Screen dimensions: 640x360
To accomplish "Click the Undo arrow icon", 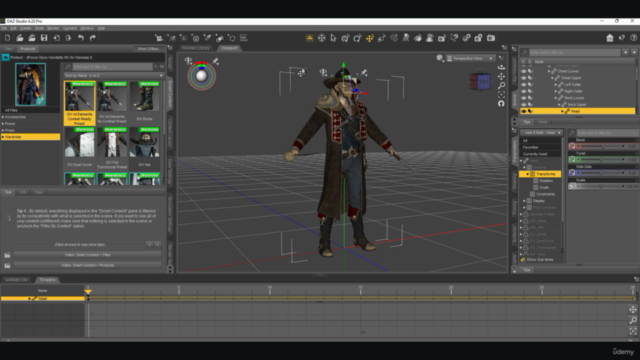I will pyautogui.click(x=81, y=38).
